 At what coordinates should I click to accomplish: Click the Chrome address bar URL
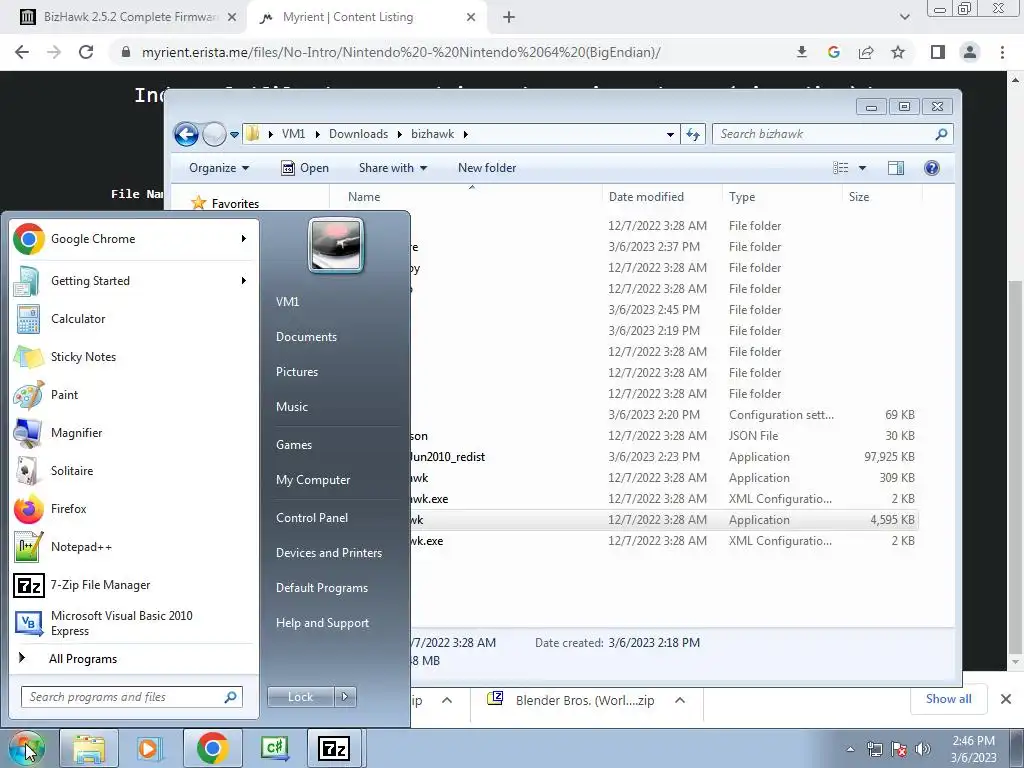pos(400,52)
